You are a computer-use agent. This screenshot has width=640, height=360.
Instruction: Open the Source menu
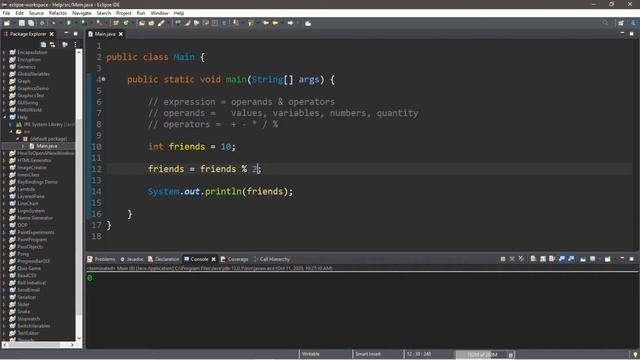[36, 13]
